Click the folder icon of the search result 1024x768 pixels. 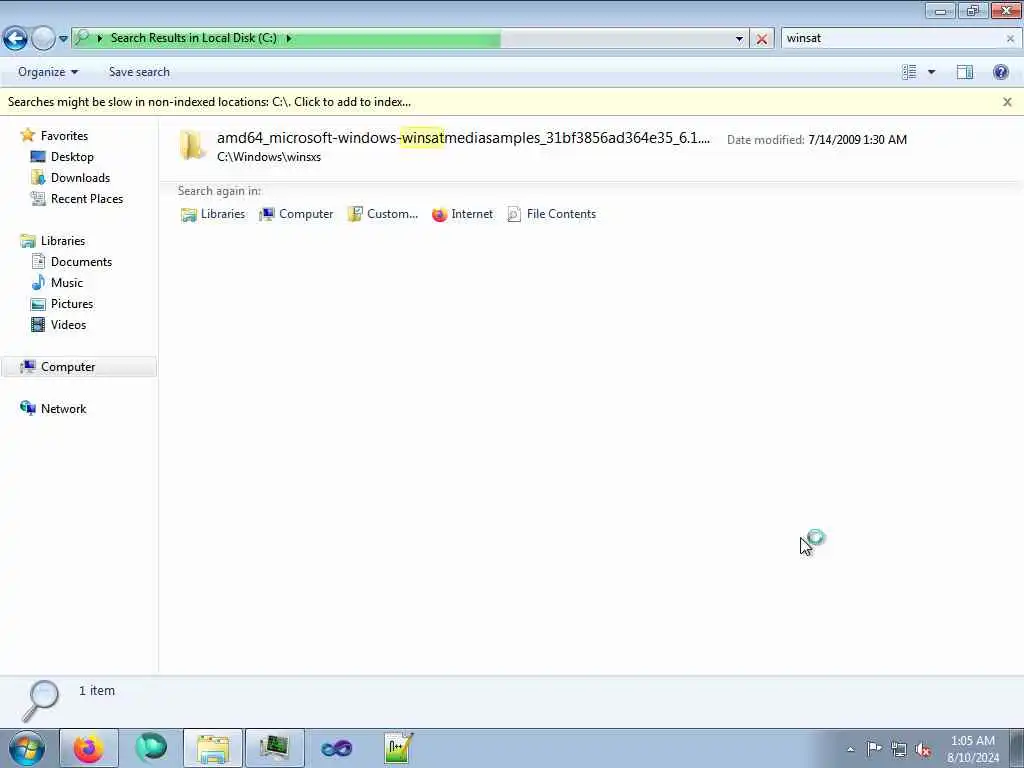[x=192, y=144]
